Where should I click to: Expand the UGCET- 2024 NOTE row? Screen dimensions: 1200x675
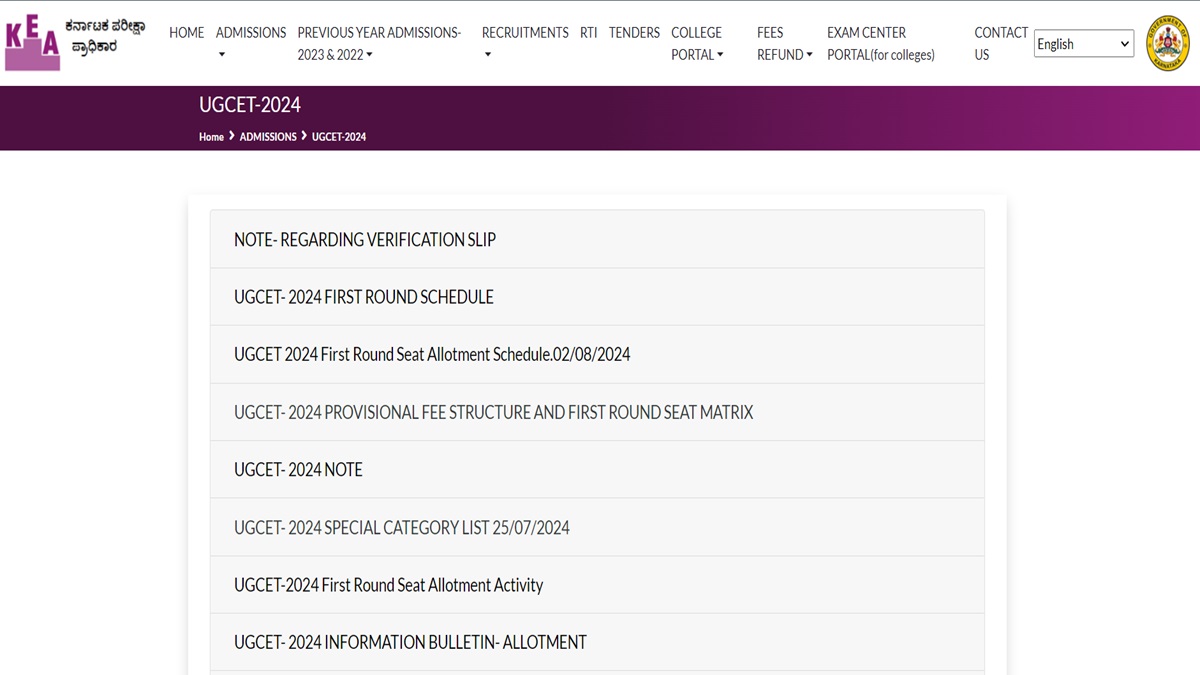597,469
